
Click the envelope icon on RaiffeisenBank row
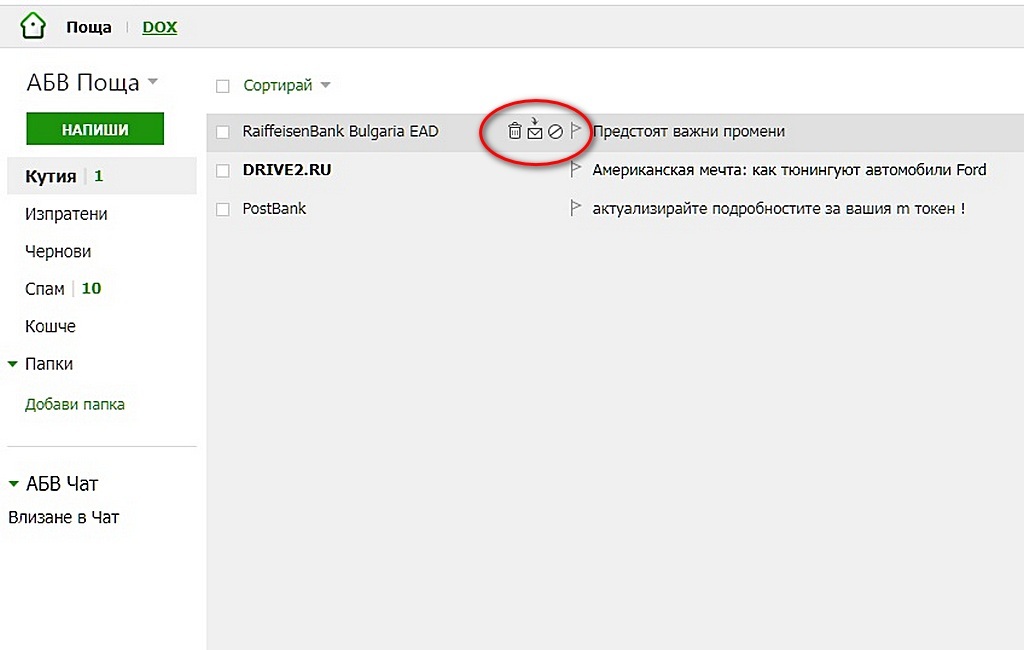point(535,129)
